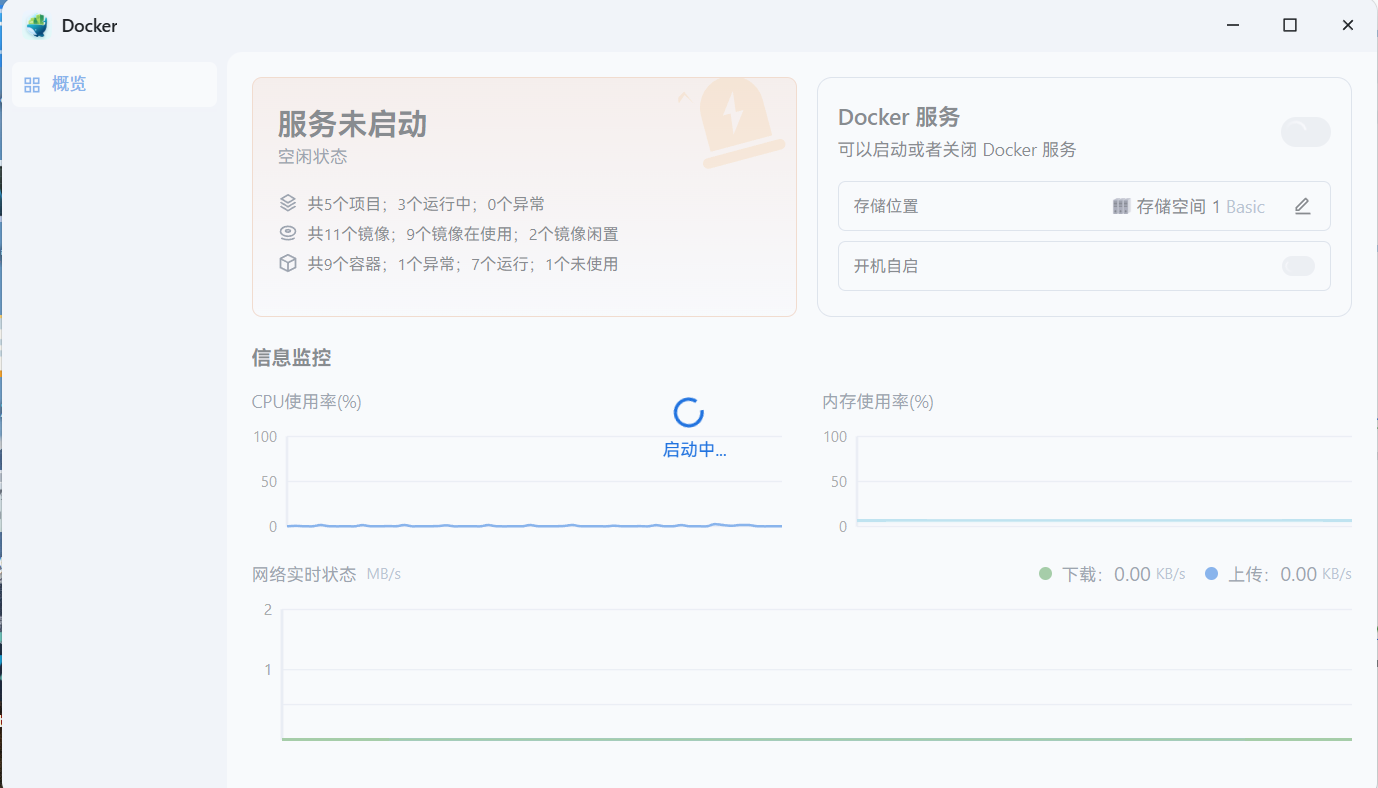
Task: Click the 服务未启动 status heading
Action: [352, 125]
